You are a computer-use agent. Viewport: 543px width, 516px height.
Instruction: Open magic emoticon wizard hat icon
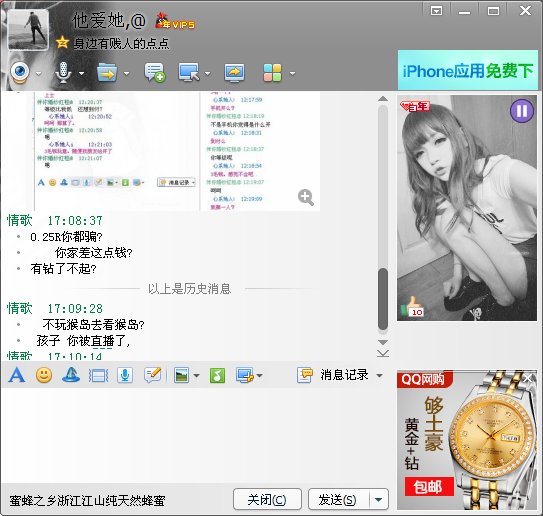[71, 375]
